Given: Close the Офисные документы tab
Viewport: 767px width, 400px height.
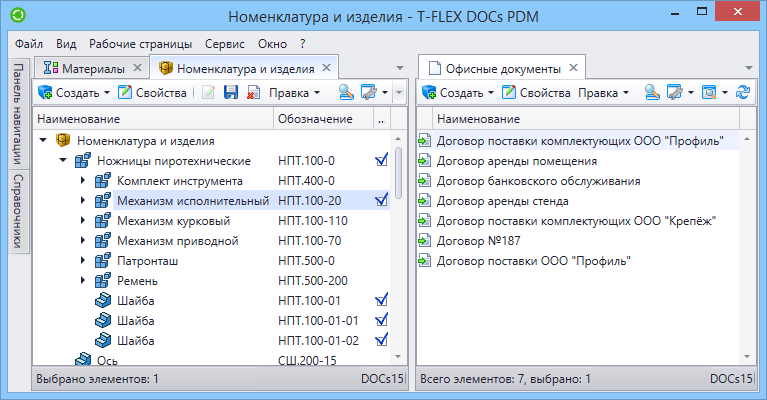Looking at the screenshot, I should tap(573, 68).
